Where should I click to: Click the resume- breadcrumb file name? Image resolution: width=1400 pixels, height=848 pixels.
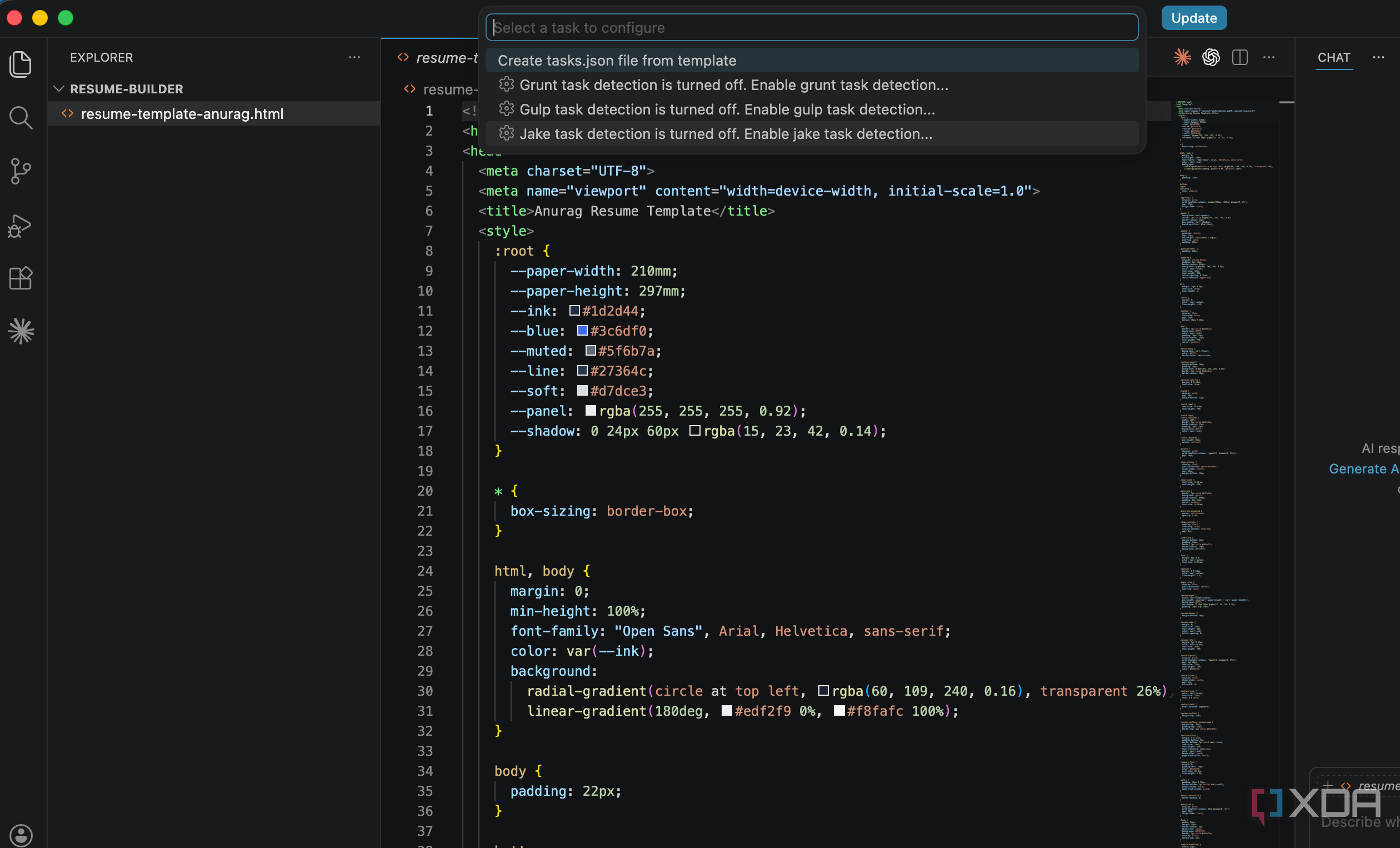coord(451,89)
